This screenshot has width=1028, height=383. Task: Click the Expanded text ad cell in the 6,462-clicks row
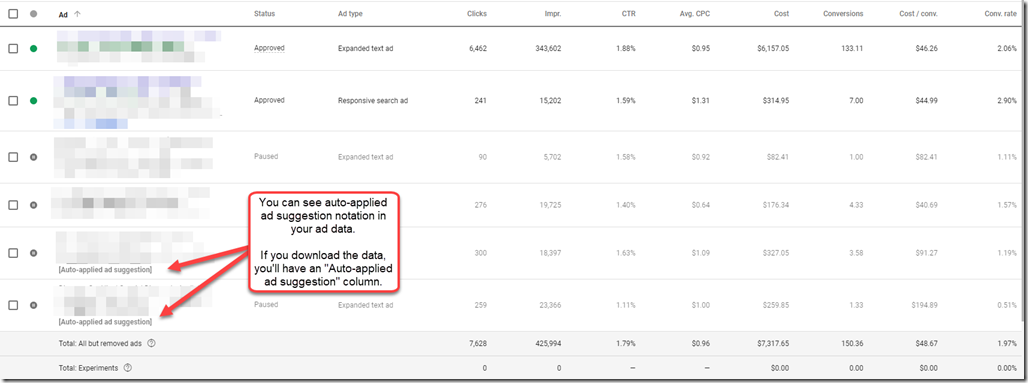[x=365, y=48]
